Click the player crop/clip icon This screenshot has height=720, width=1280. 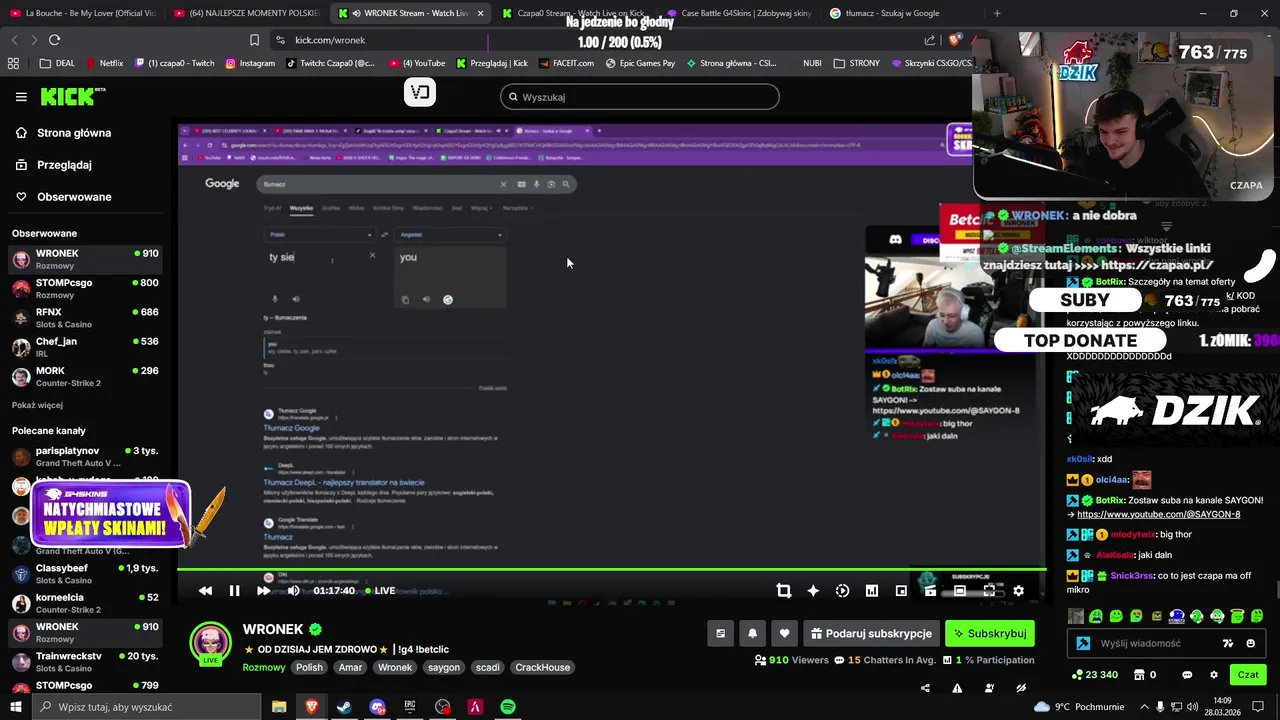point(784,591)
